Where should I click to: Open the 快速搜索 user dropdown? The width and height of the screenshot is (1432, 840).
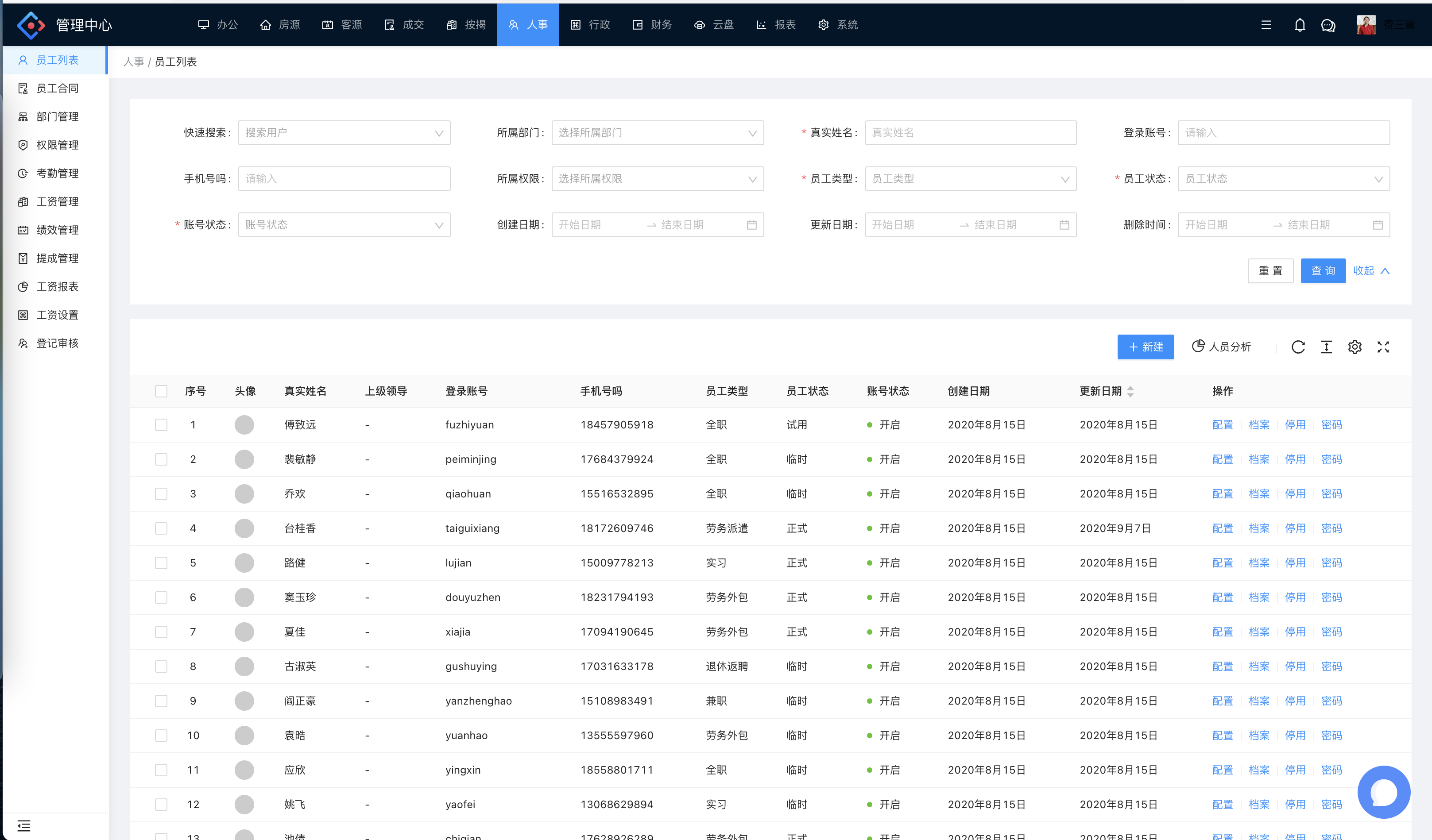click(344, 133)
